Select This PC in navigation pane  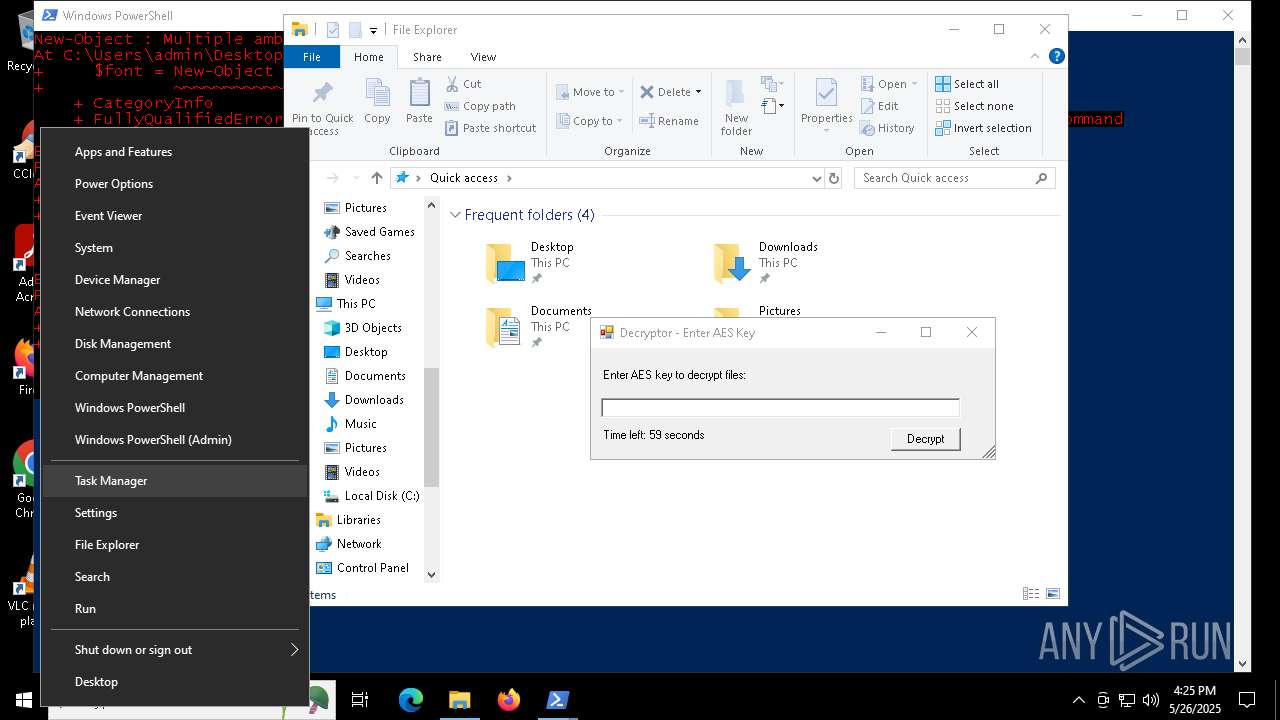[x=346, y=304]
